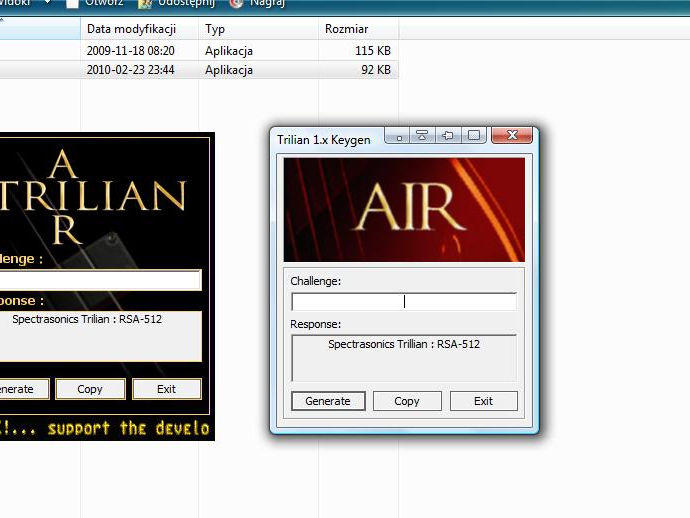Click the Response box in Trilian 1.x Keygen
Image resolution: width=690 pixels, height=518 pixels.
coord(404,358)
